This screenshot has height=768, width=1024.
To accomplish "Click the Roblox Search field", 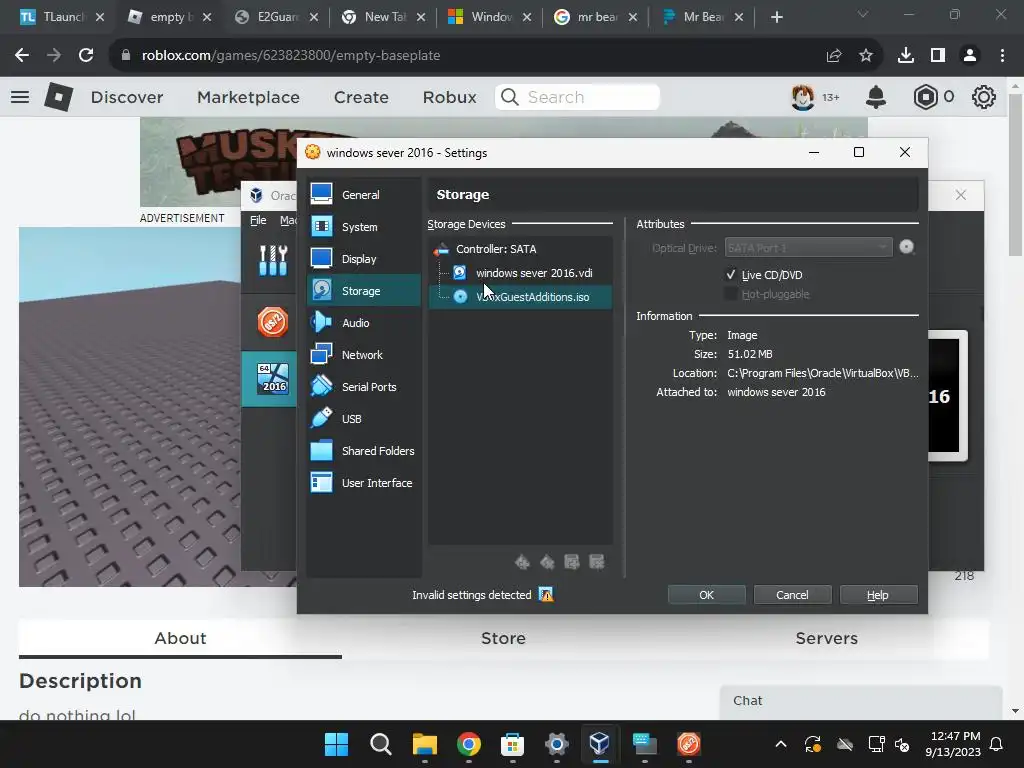I will point(577,97).
